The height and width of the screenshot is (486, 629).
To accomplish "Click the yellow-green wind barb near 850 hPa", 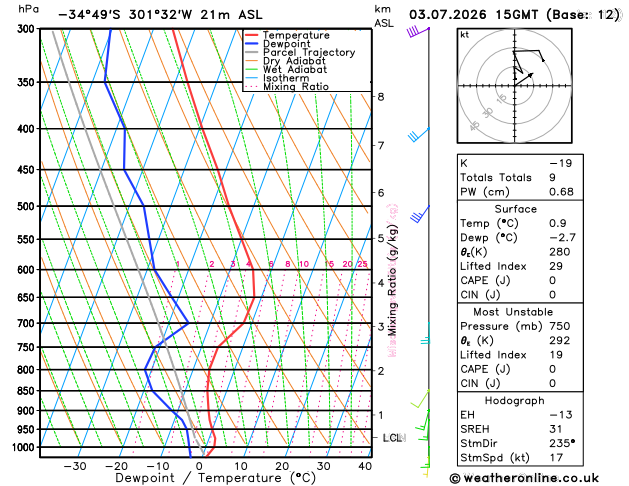I will coord(420,399).
